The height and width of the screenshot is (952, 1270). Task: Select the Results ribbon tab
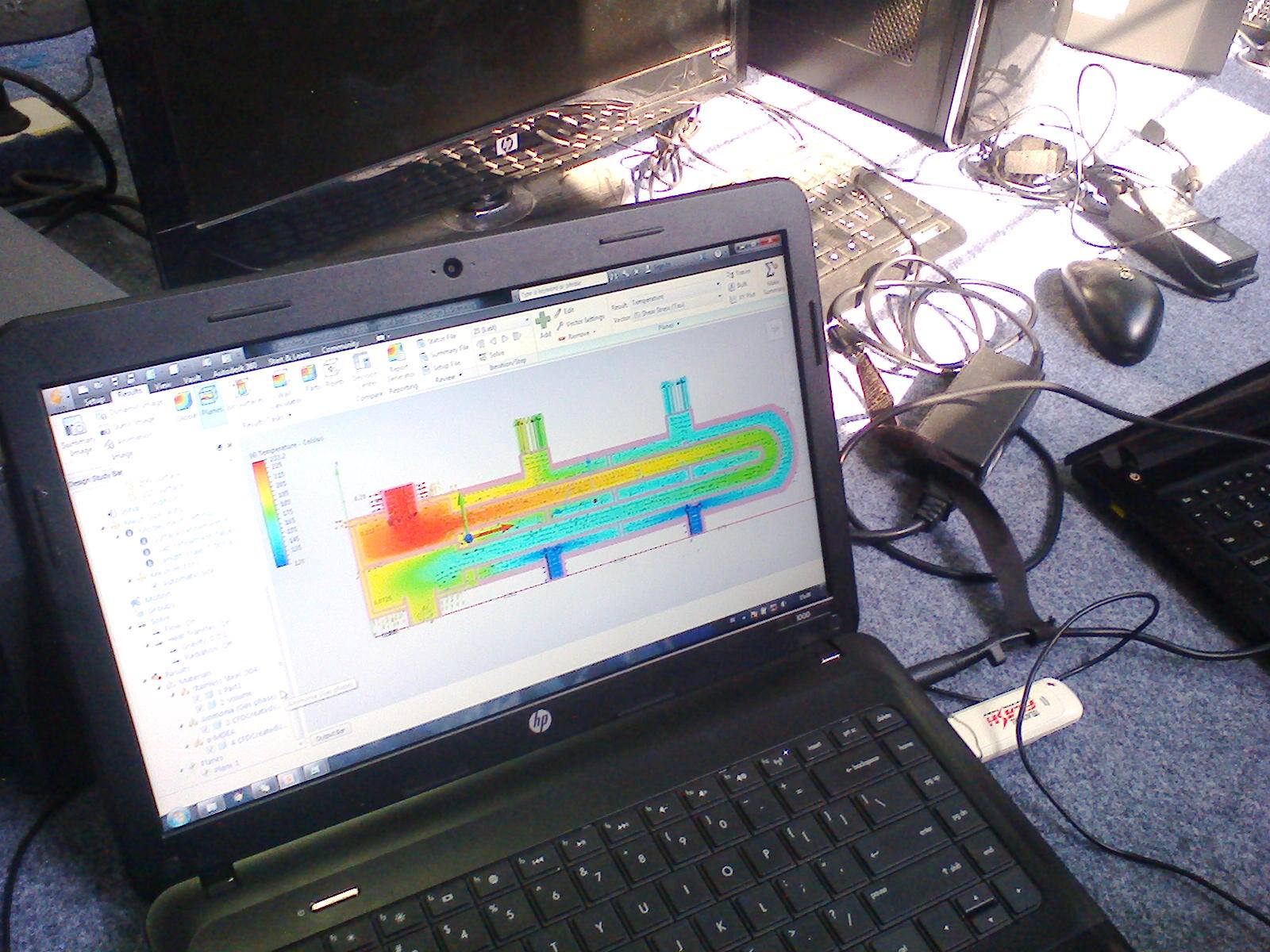point(129,393)
